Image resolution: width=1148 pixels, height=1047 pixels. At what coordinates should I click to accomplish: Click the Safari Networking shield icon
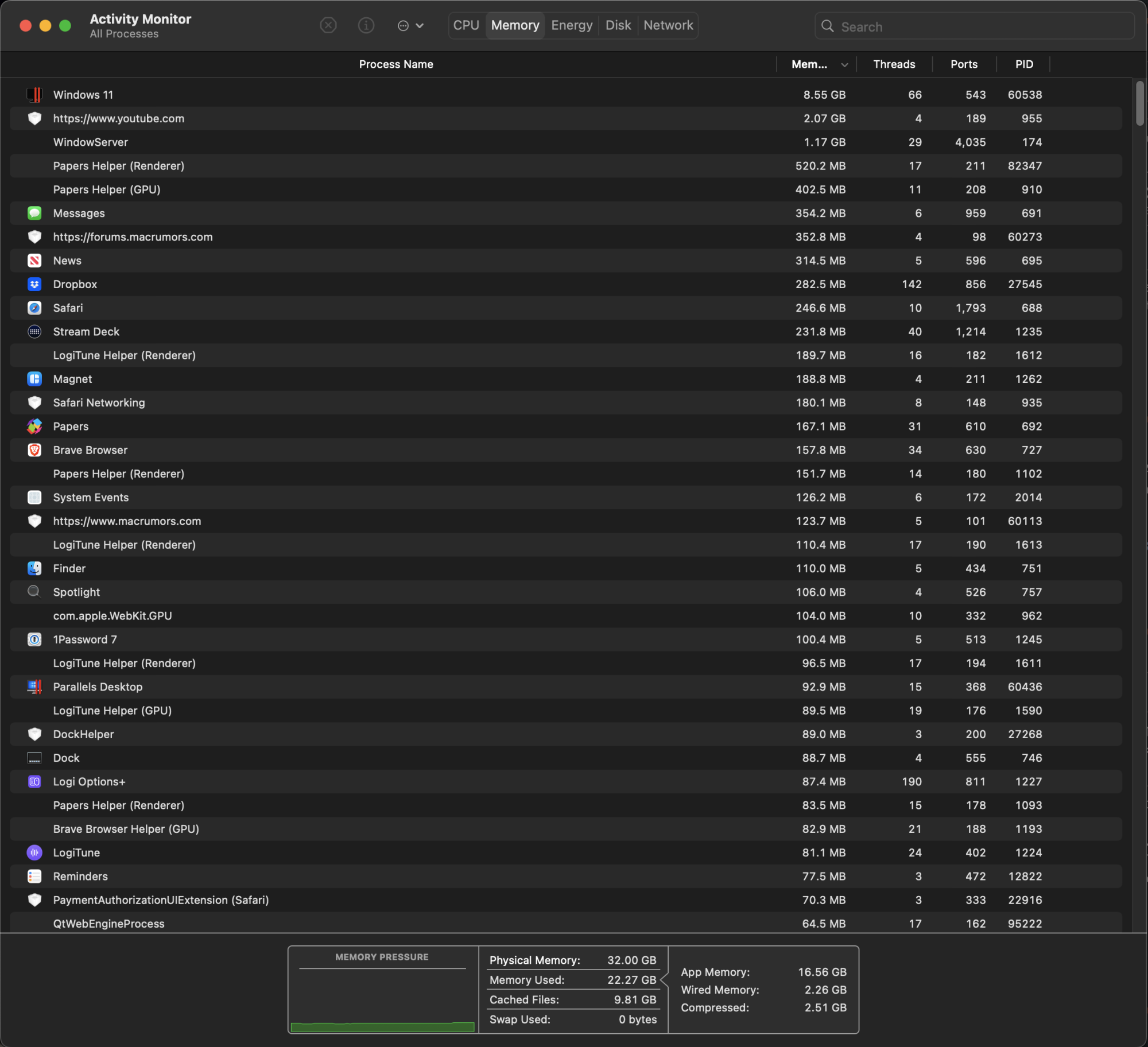pos(34,402)
